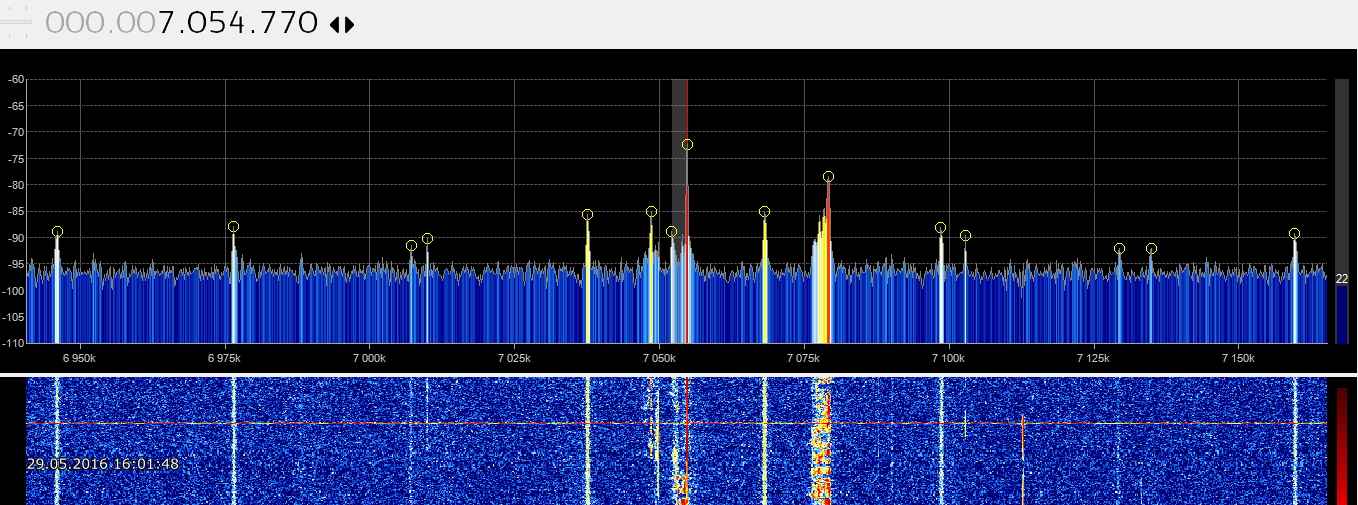Image resolution: width=1358 pixels, height=505 pixels.
Task: Pick the peak marker near 7 048 kHz
Action: click(x=651, y=212)
